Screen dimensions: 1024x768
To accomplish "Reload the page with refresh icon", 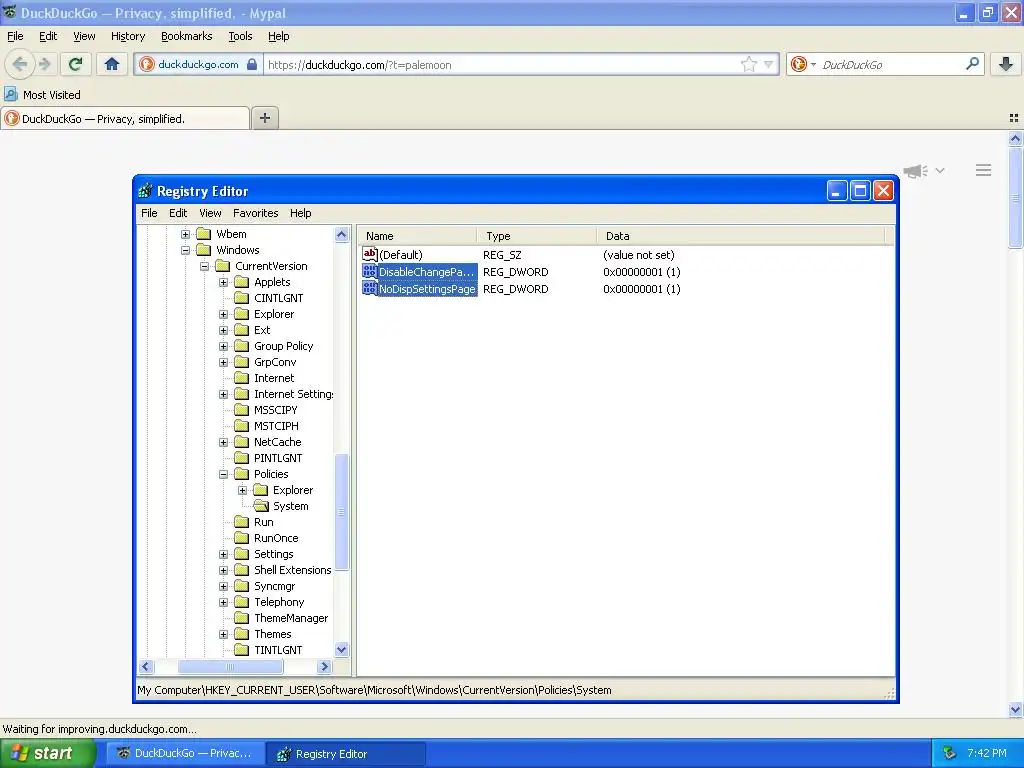I will tap(76, 64).
